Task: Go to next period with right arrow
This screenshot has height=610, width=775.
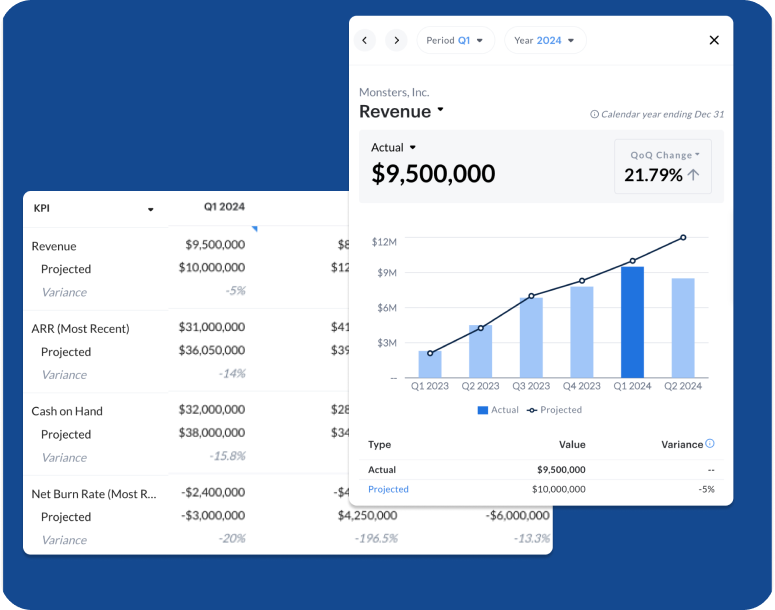Action: click(x=396, y=41)
